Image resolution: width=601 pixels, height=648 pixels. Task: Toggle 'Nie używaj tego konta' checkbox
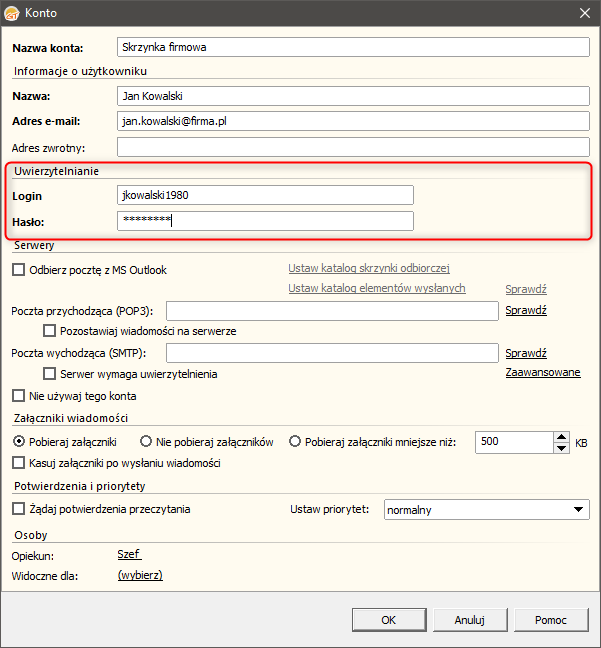click(x=18, y=396)
